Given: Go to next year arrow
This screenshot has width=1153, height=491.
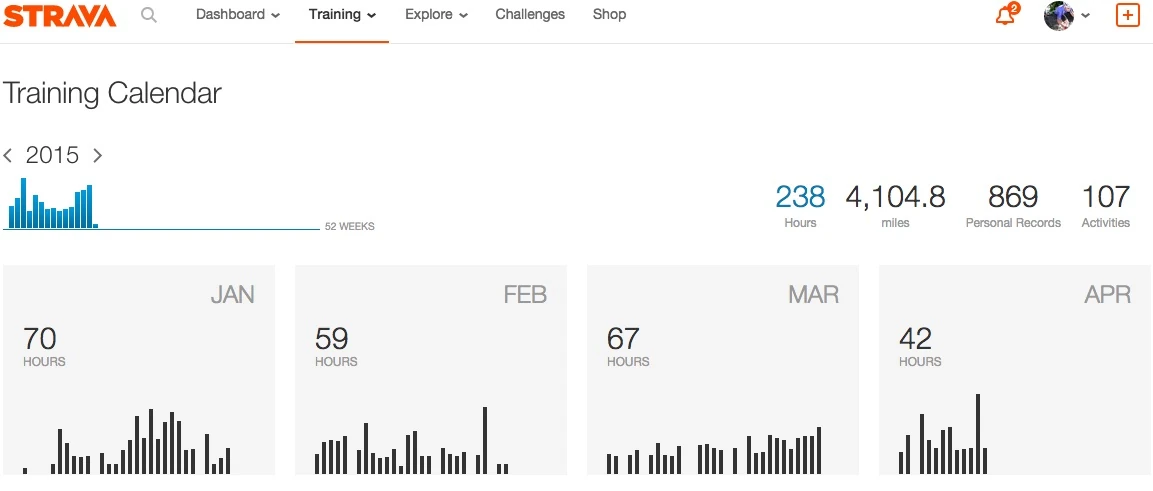Looking at the screenshot, I should [97, 155].
